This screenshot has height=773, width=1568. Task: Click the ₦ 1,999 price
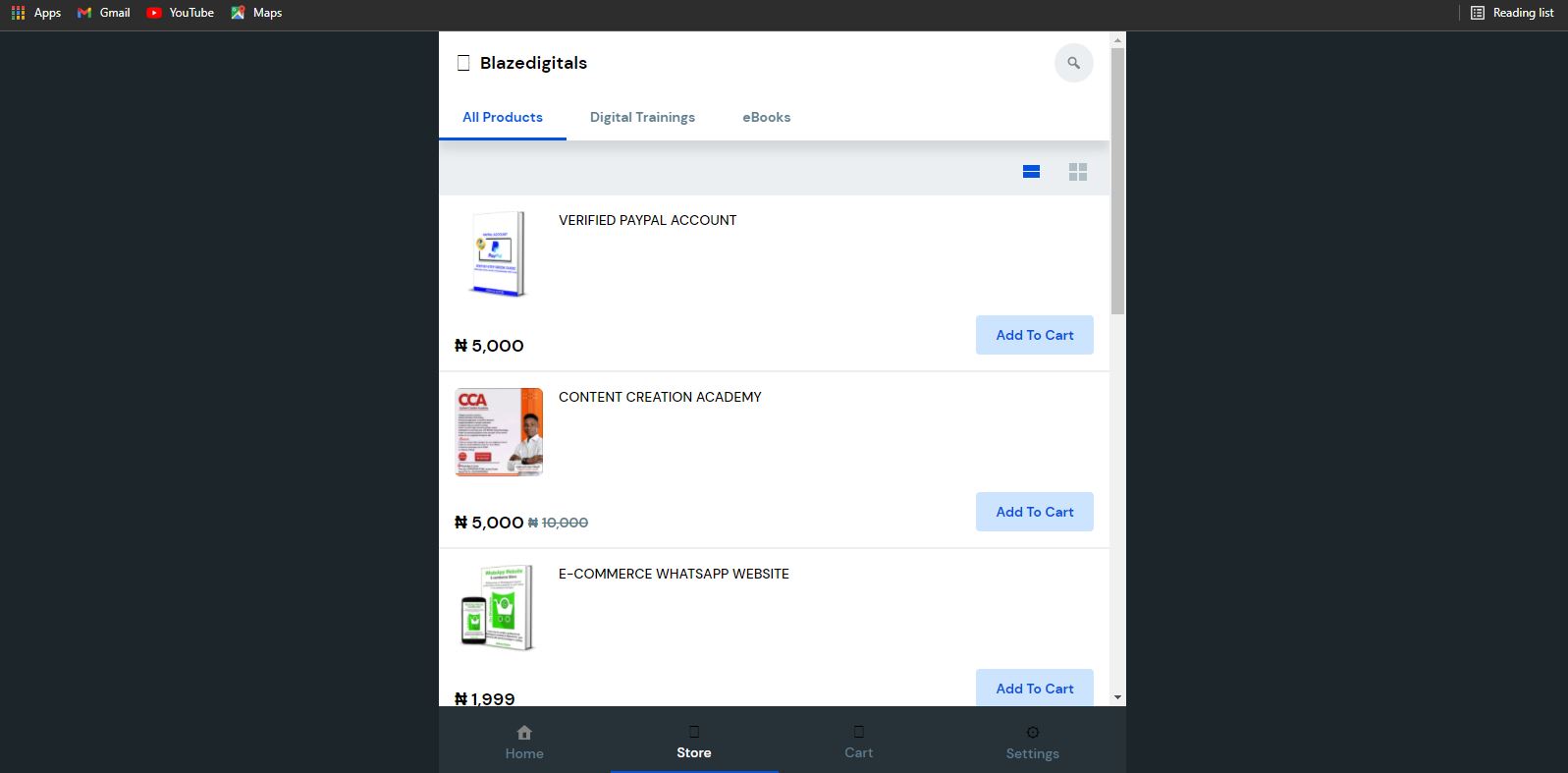[485, 699]
